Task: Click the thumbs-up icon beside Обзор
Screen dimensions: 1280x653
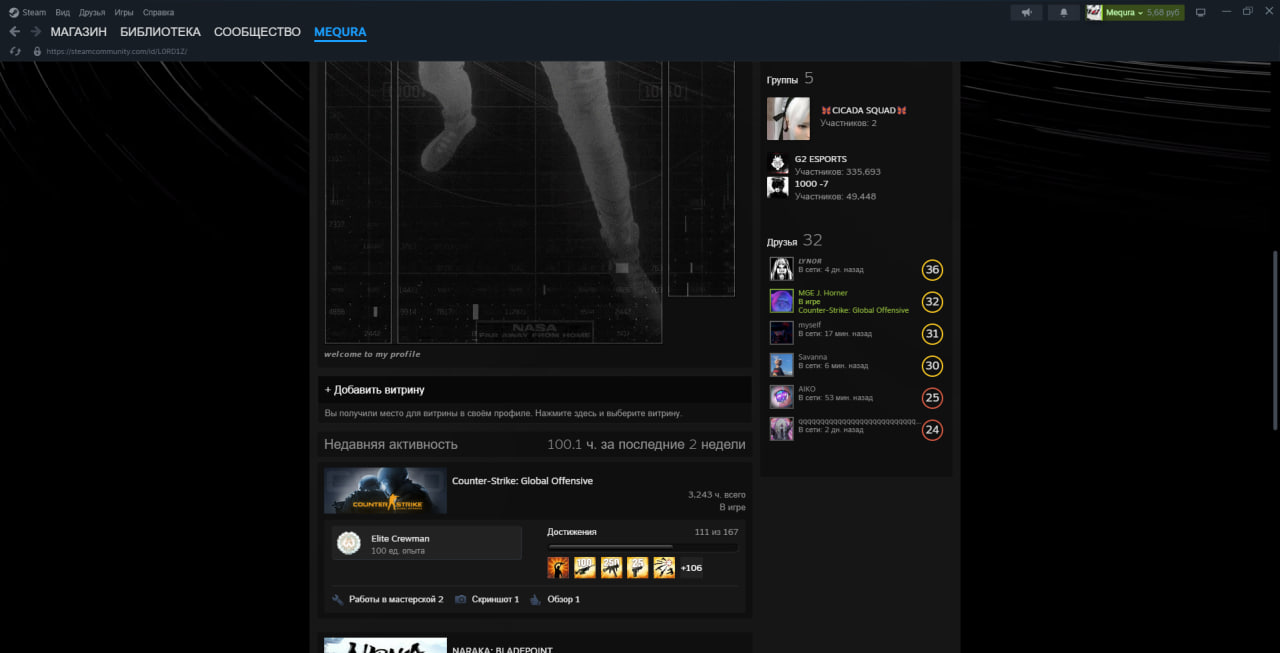Action: (x=536, y=599)
